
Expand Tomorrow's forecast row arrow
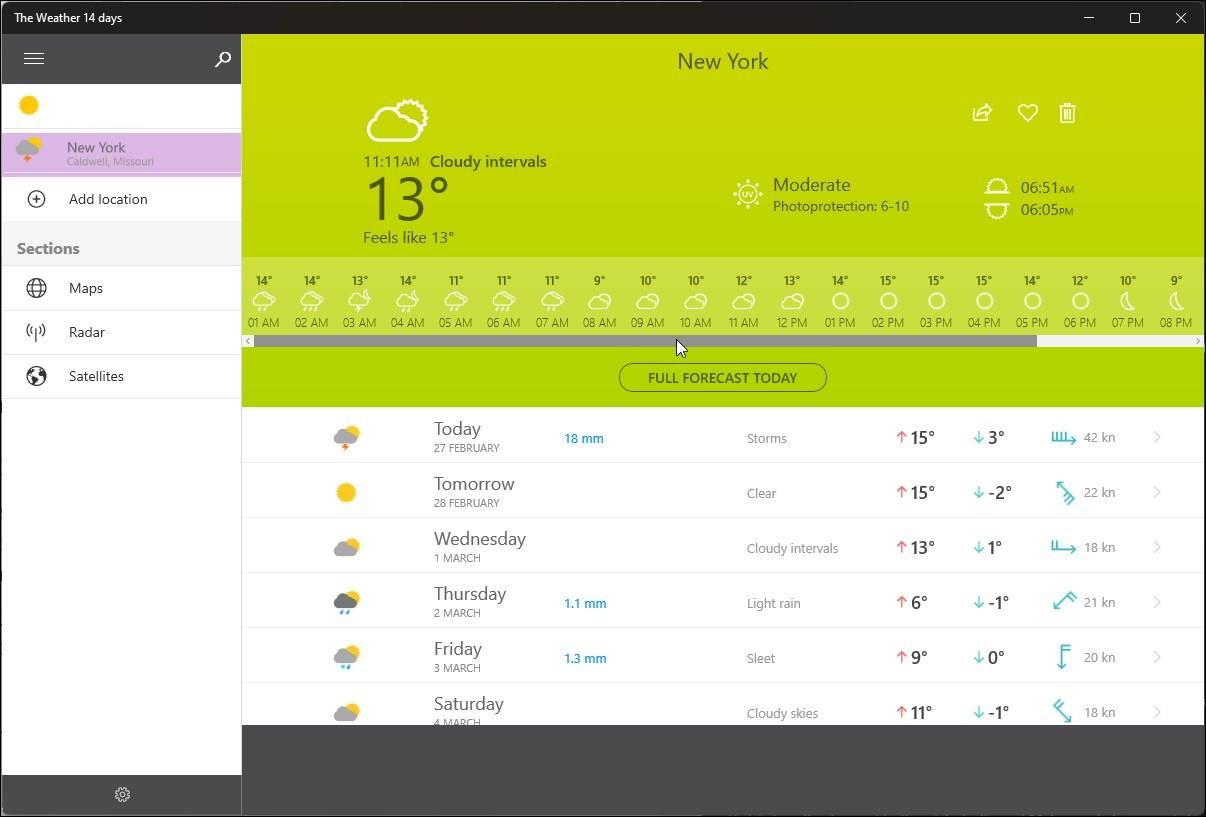pos(1157,492)
